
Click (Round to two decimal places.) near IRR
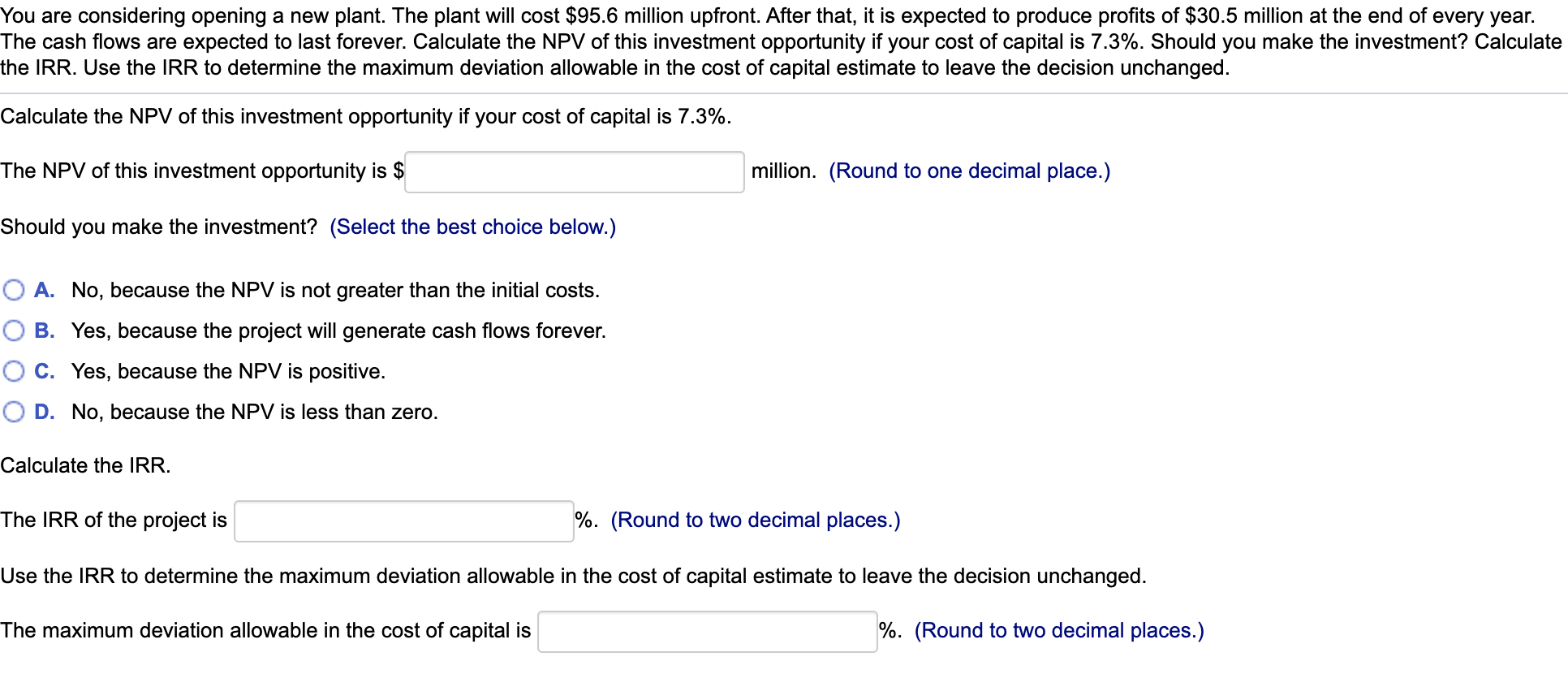(755, 520)
